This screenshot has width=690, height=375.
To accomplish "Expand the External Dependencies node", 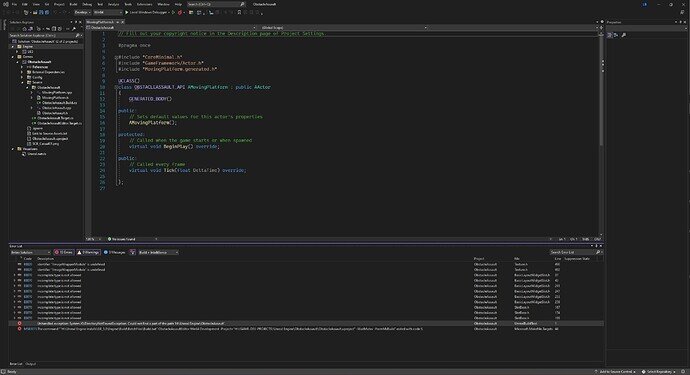I will click(22, 72).
